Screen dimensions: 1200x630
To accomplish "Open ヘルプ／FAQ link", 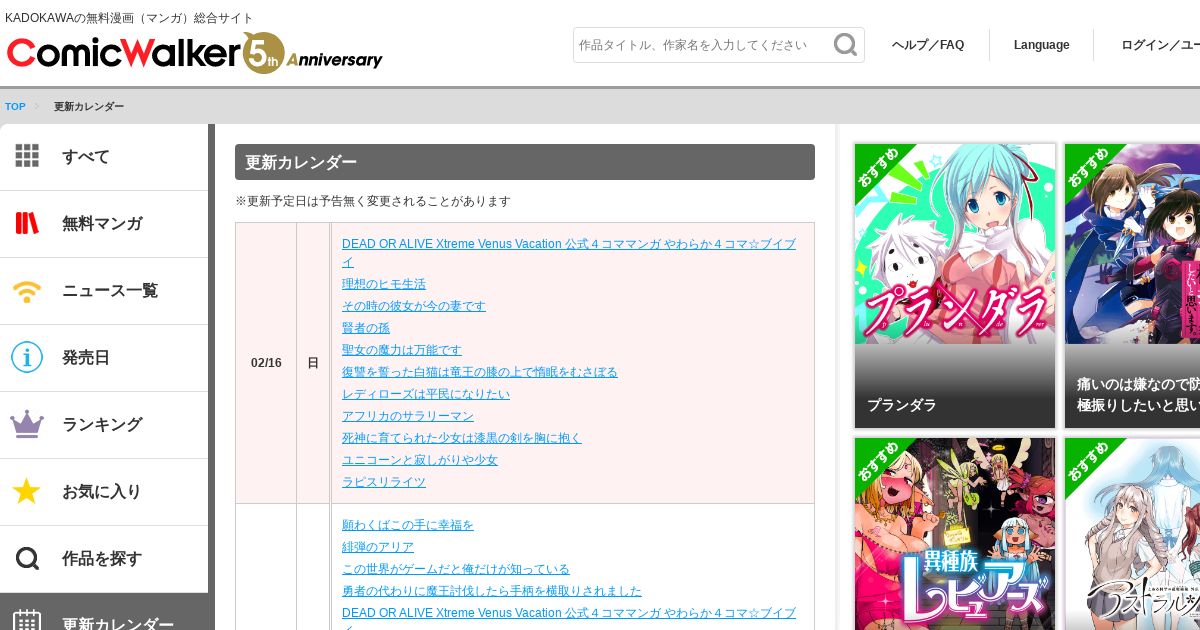I will pyautogui.click(x=928, y=45).
